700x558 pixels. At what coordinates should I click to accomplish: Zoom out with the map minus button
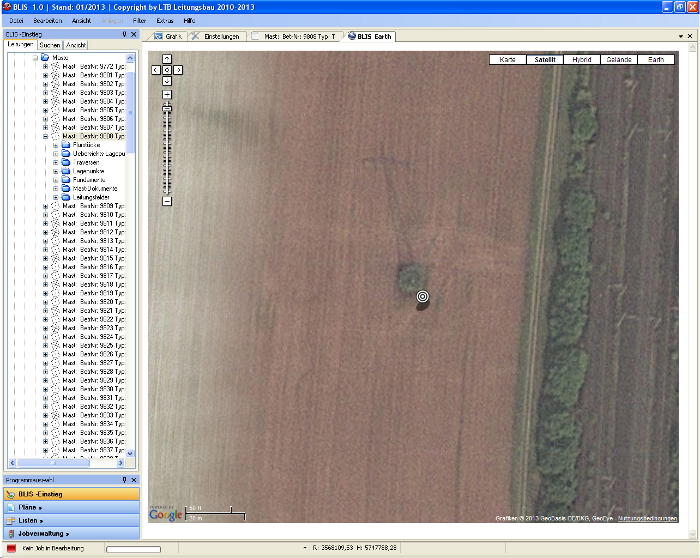tap(167, 201)
